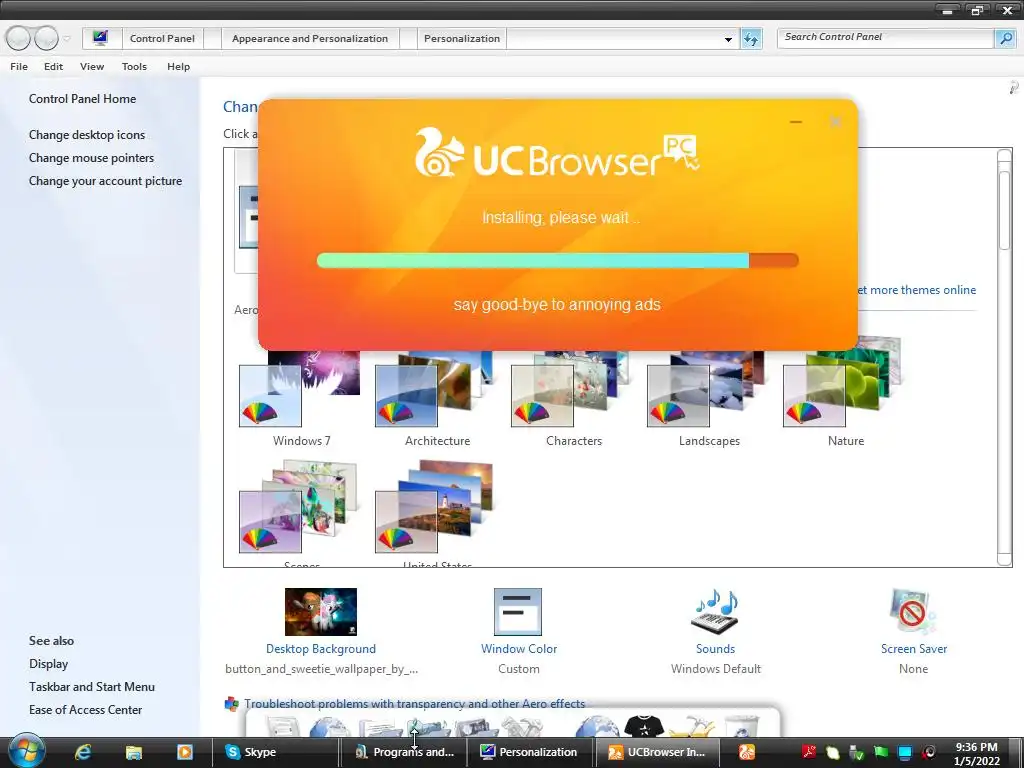
Task: Launch Internet Explorer from the taskbar
Action: [x=83, y=752]
